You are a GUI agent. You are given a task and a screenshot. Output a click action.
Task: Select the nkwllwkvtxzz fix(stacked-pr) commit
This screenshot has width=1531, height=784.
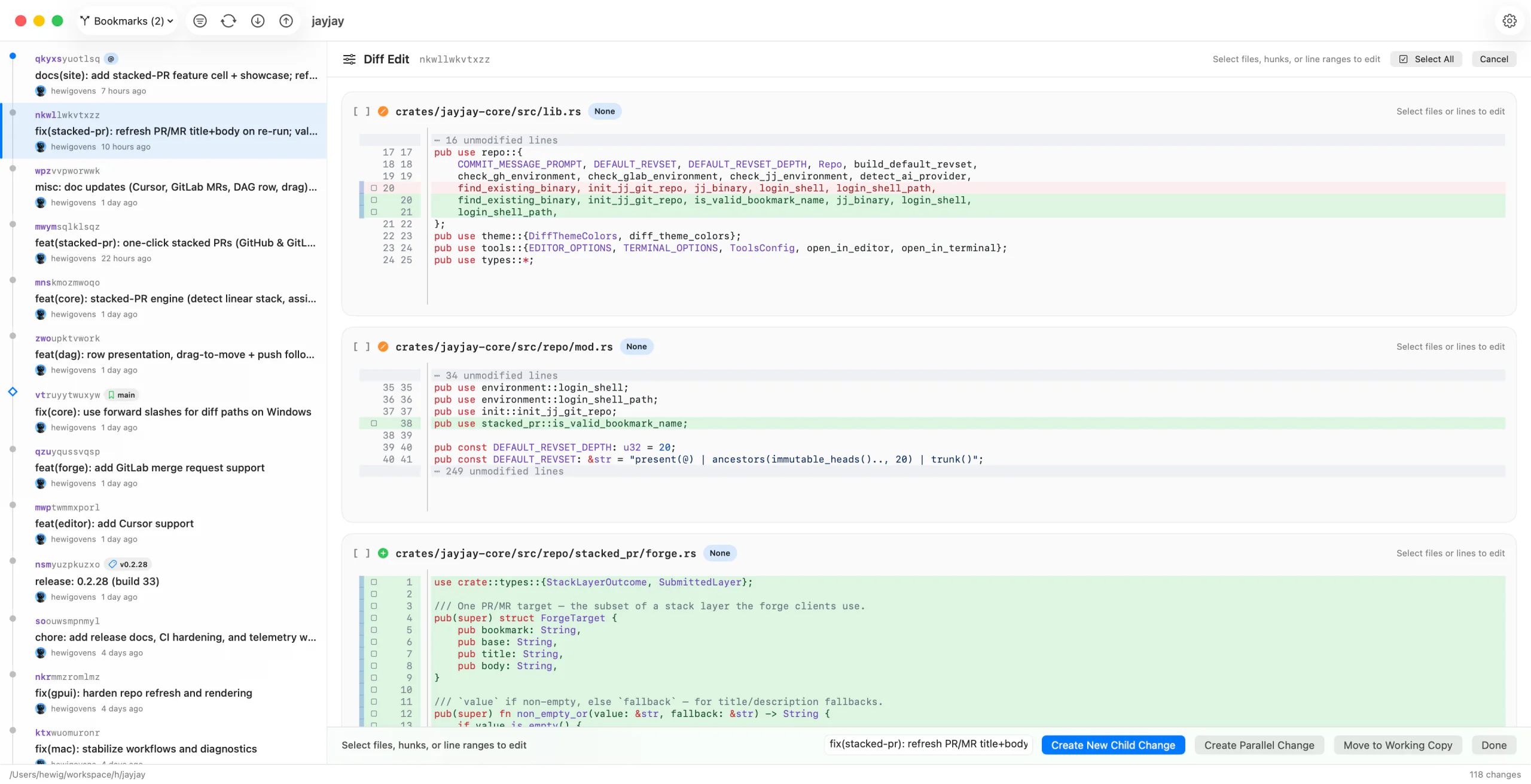coord(164,131)
